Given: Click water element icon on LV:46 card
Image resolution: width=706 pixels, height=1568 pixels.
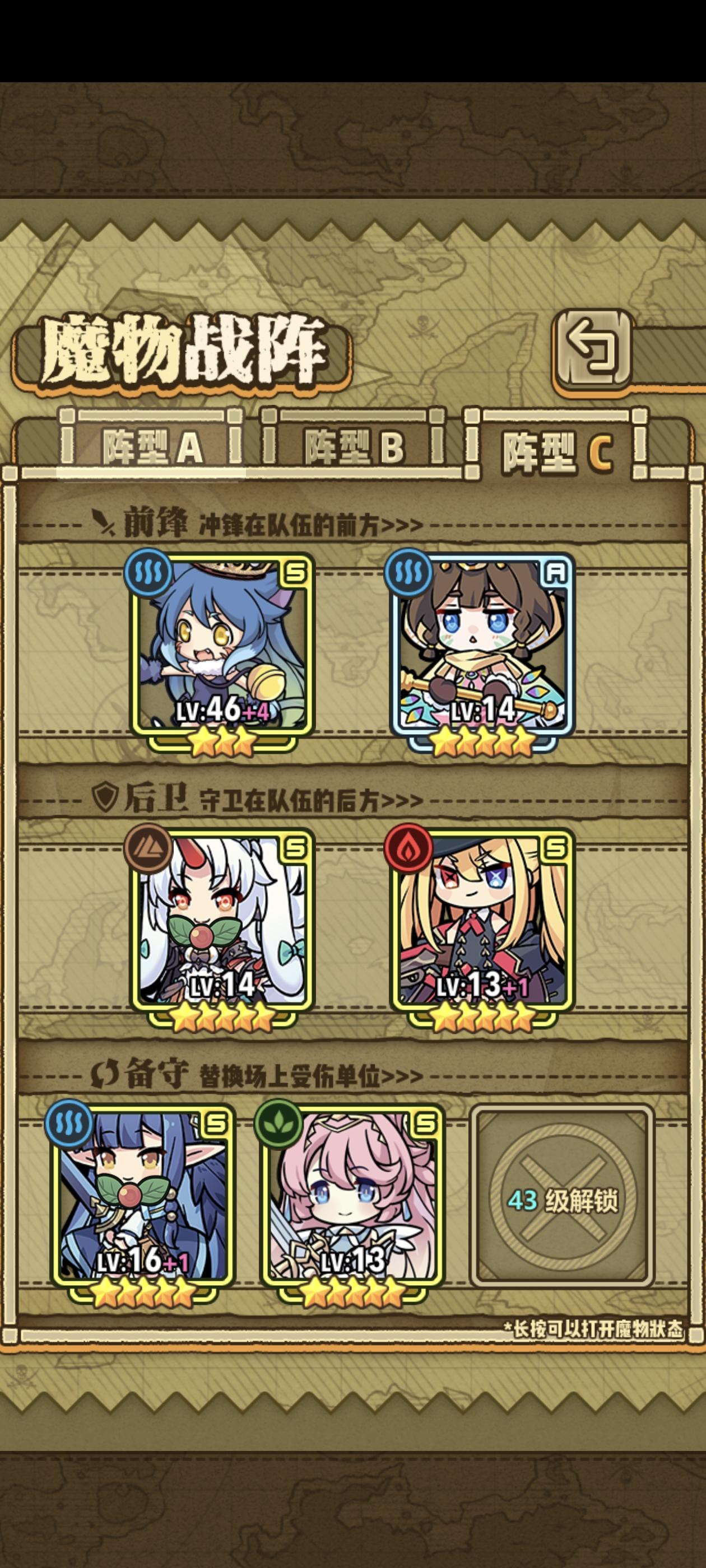Looking at the screenshot, I should [x=148, y=573].
